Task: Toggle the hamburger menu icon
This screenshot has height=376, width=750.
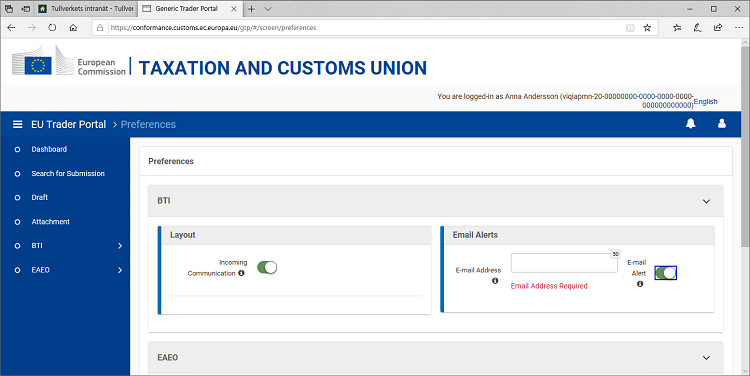Action: (18, 124)
